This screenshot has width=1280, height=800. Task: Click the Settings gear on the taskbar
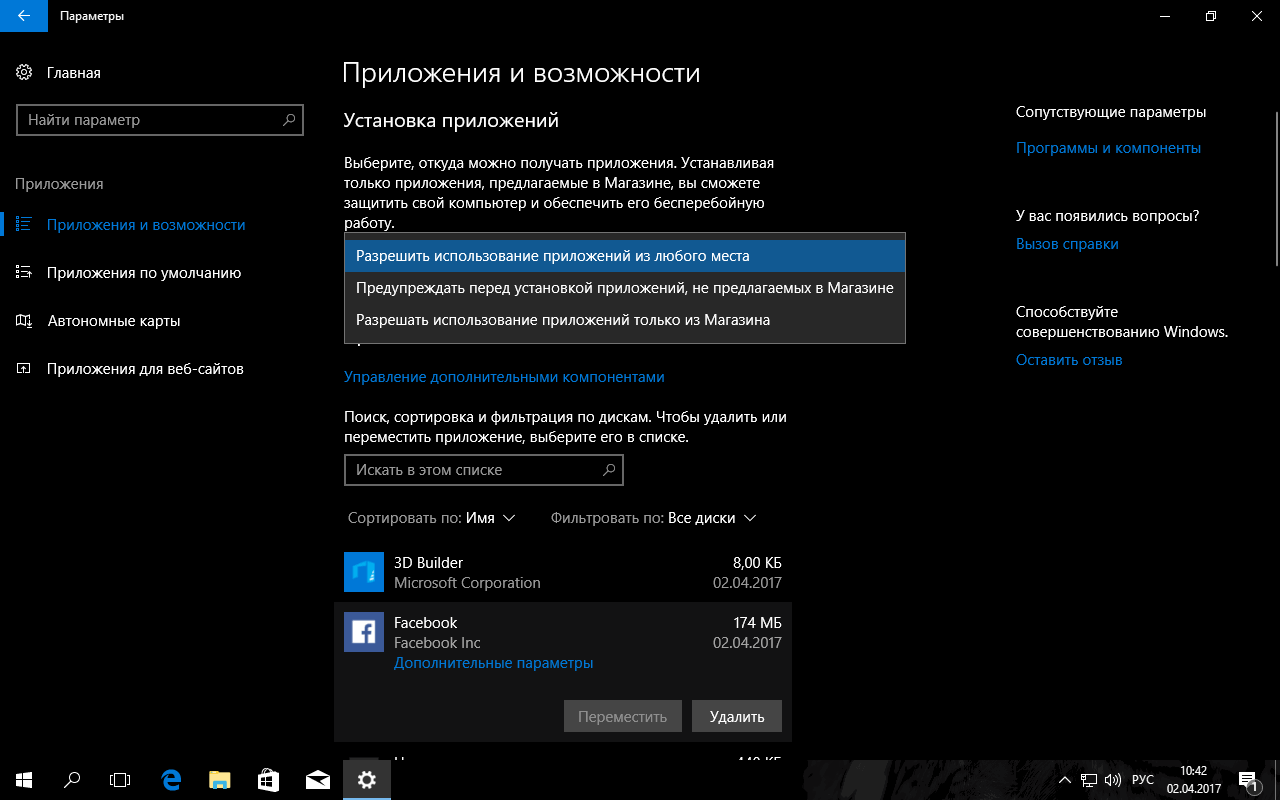pyautogui.click(x=367, y=780)
